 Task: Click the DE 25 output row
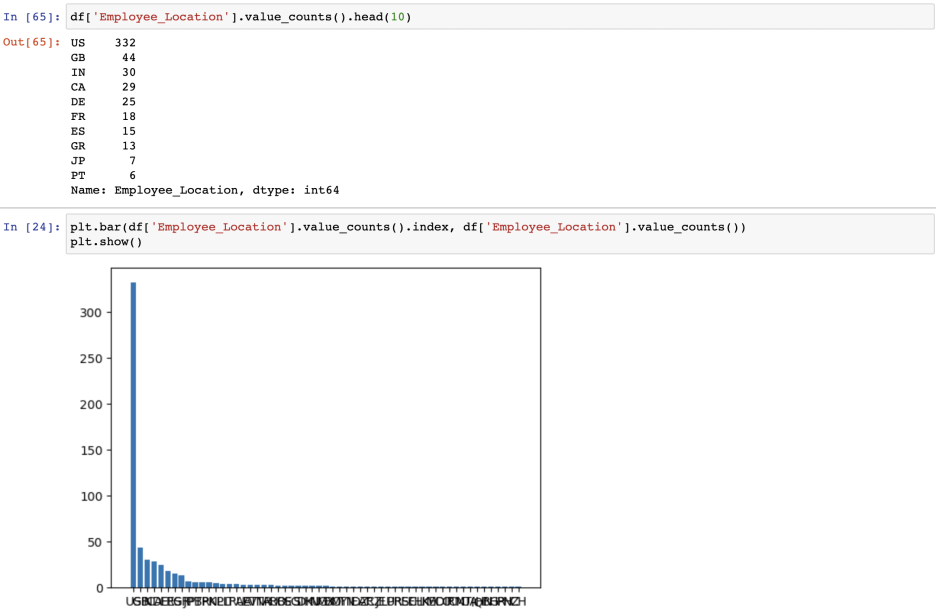pos(103,102)
